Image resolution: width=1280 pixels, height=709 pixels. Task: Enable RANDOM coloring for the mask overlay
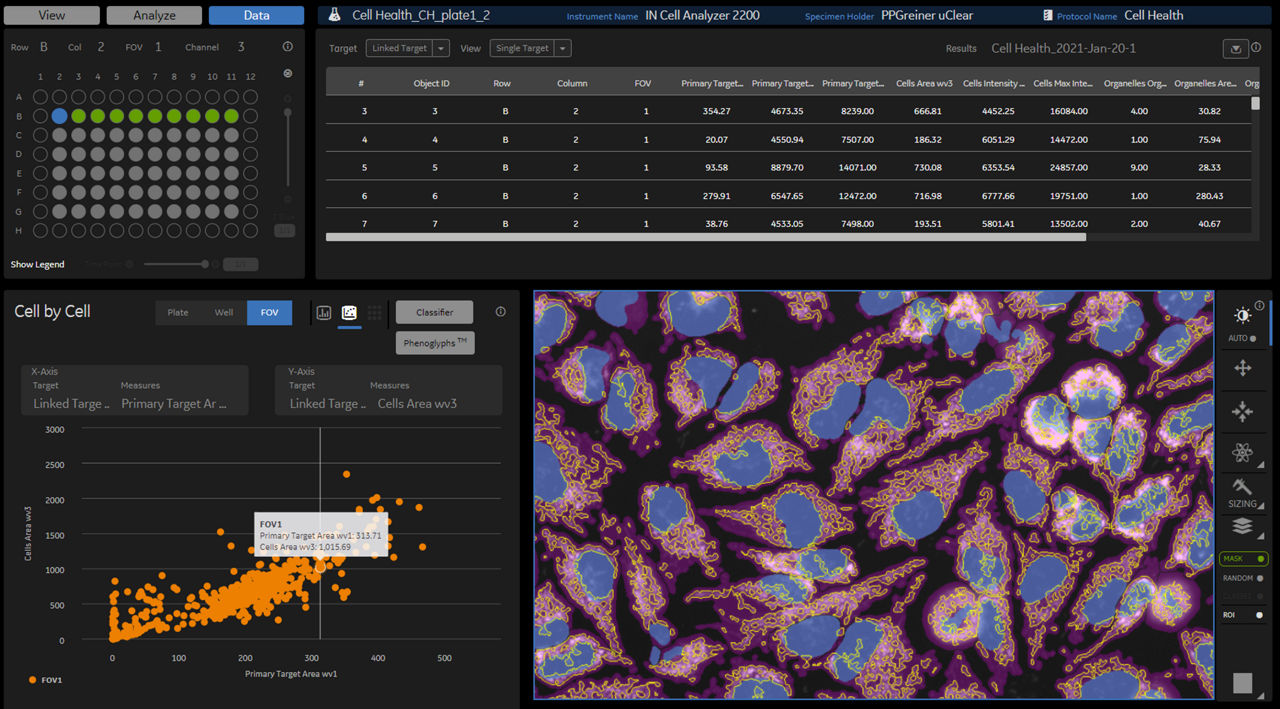pos(1241,577)
